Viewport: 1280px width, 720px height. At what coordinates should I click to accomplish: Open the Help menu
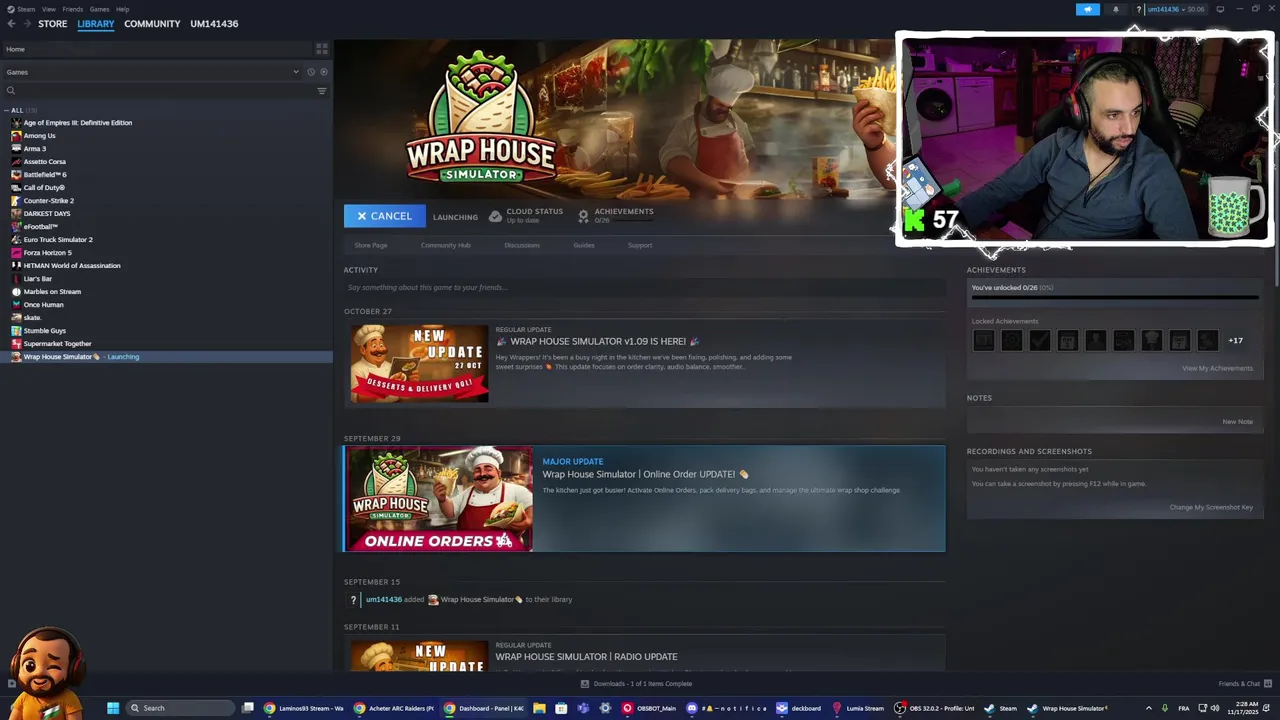[x=122, y=9]
